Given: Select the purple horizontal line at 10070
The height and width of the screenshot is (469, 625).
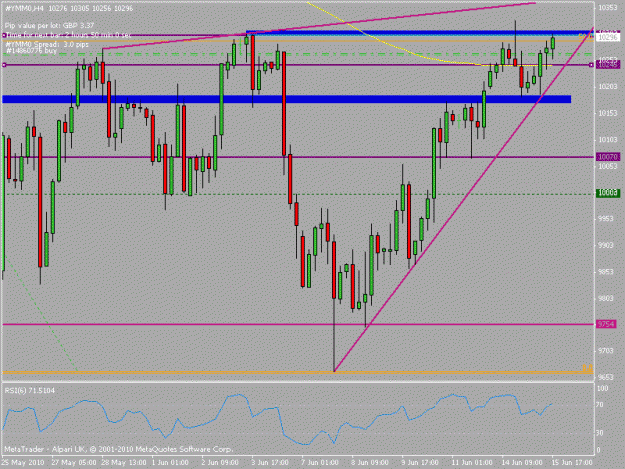Looking at the screenshot, I should (x=299, y=157).
